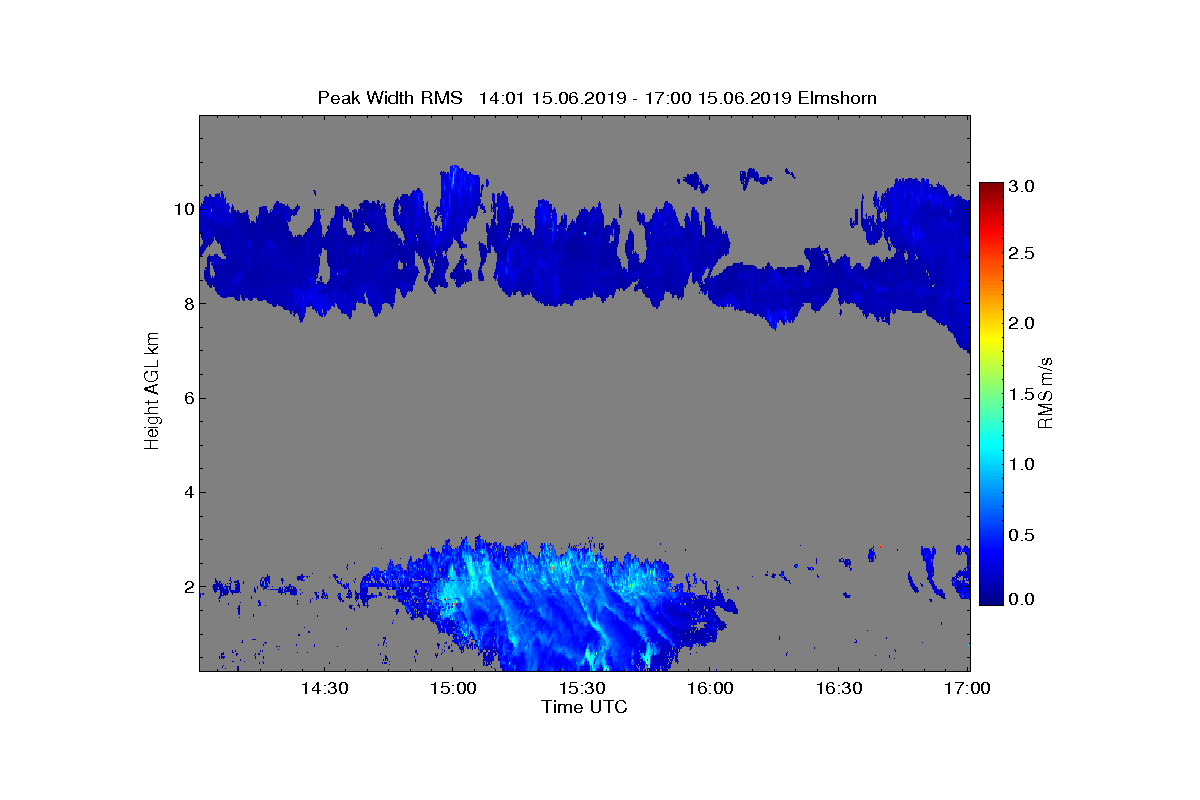Image resolution: width=1200 pixels, height=800 pixels.
Task: Click the colorbar value 1.0
Action: pos(1023,465)
